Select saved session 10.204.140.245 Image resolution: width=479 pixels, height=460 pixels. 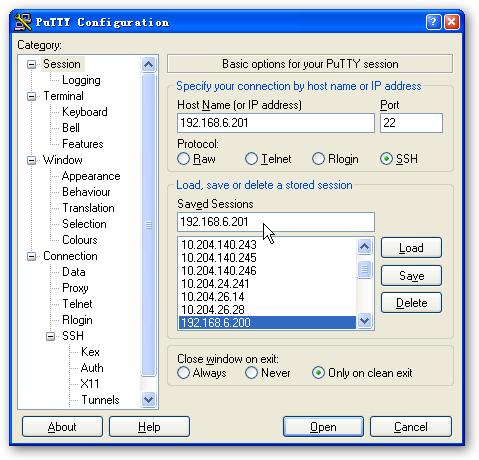tap(267, 258)
